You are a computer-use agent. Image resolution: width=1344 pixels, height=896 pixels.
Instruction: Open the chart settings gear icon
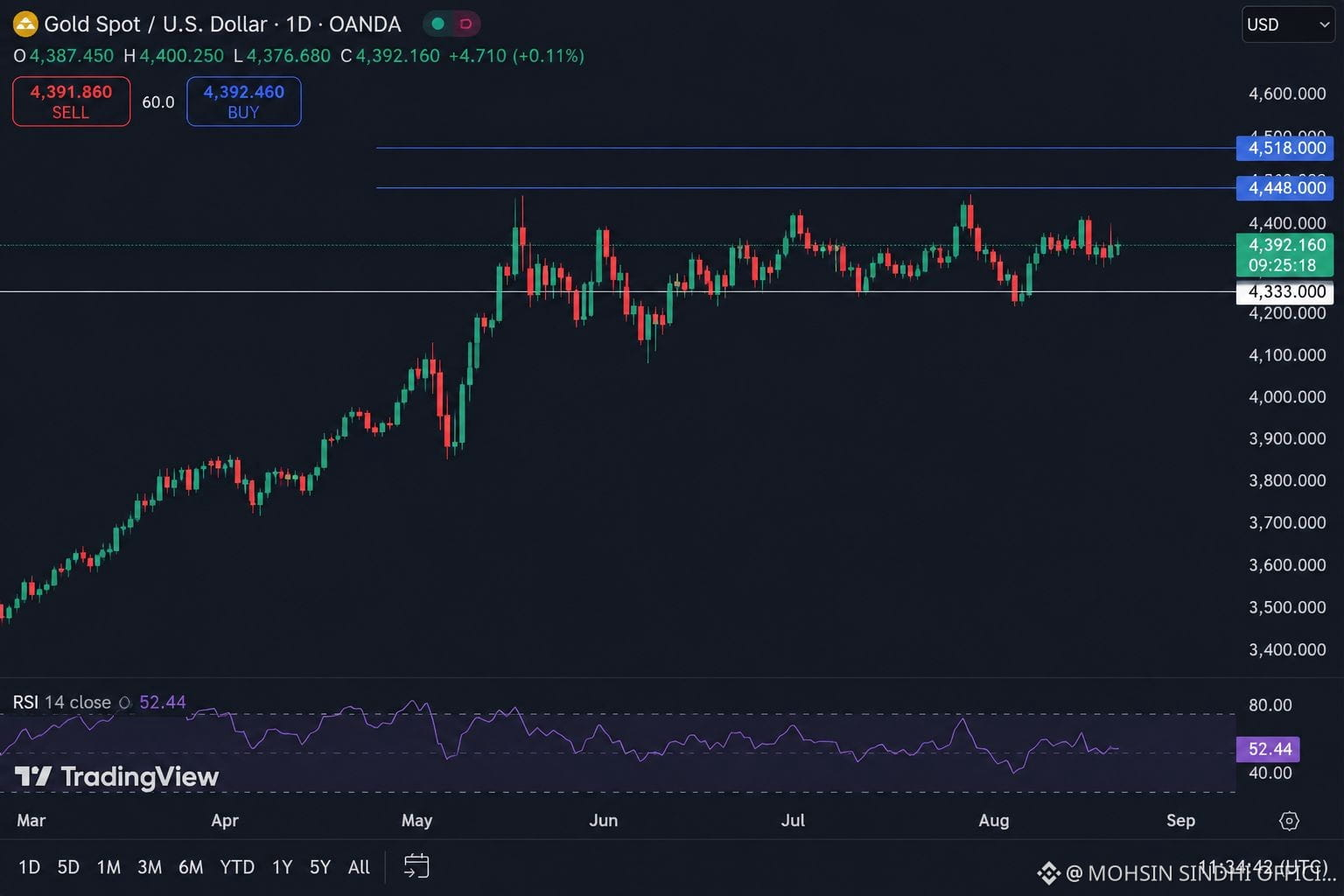click(x=1289, y=821)
